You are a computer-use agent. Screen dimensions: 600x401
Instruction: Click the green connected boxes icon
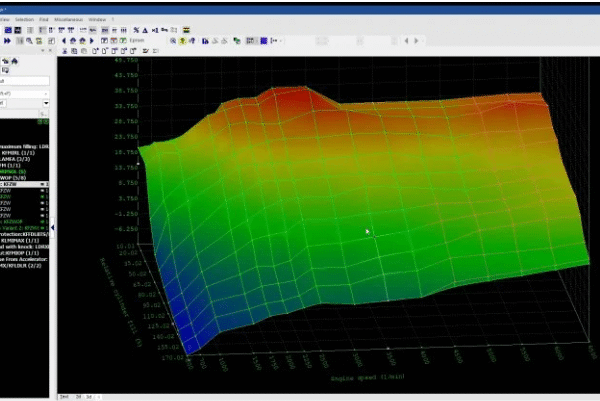coord(237,41)
